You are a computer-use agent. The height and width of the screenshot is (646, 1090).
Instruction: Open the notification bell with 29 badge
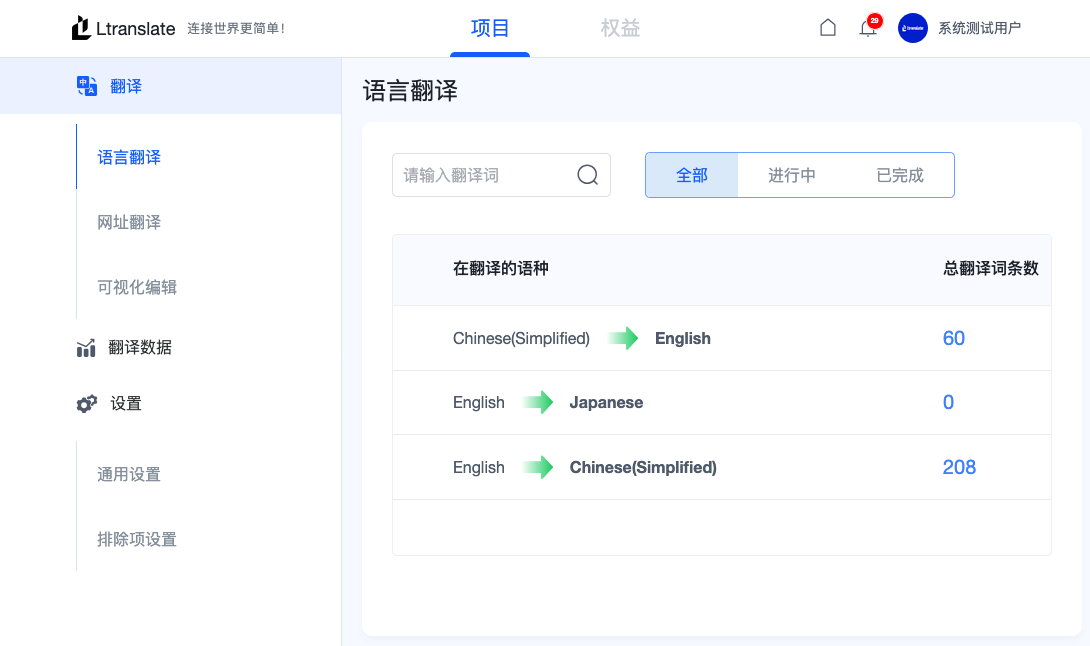click(867, 28)
